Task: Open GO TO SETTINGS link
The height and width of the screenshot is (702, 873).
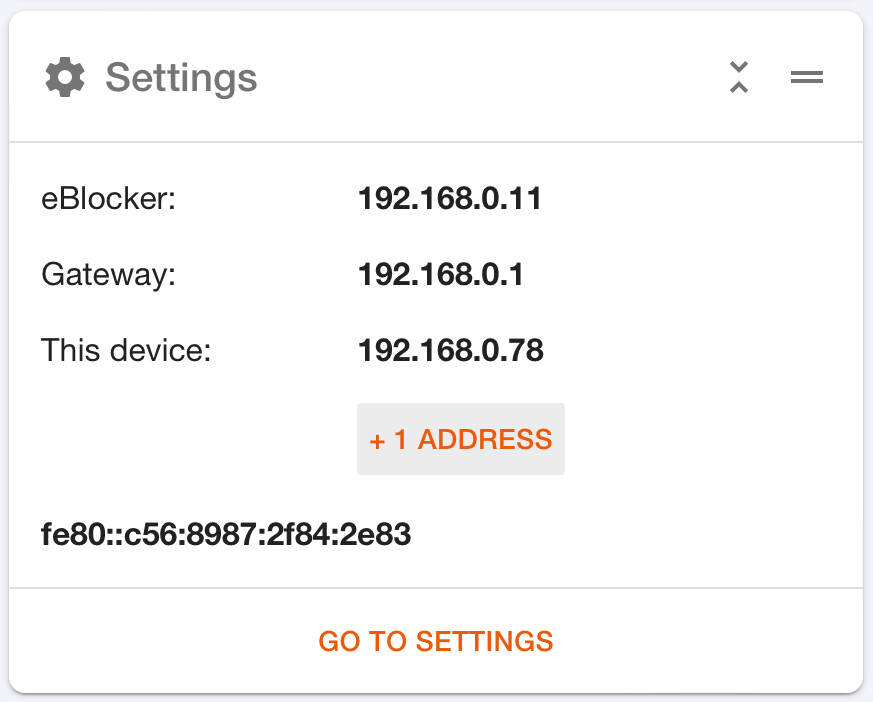Action: [436, 641]
